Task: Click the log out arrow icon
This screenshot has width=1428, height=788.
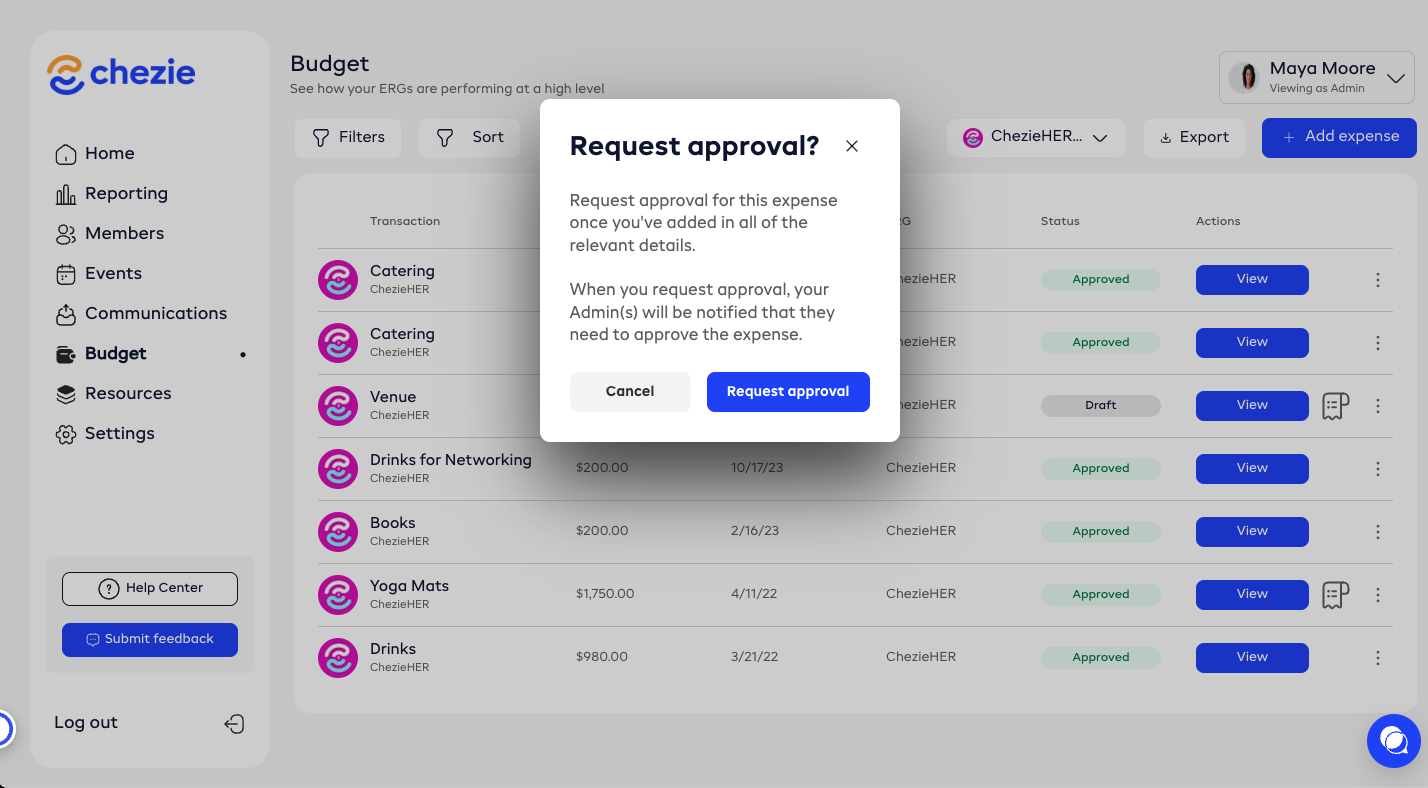Action: coord(234,724)
